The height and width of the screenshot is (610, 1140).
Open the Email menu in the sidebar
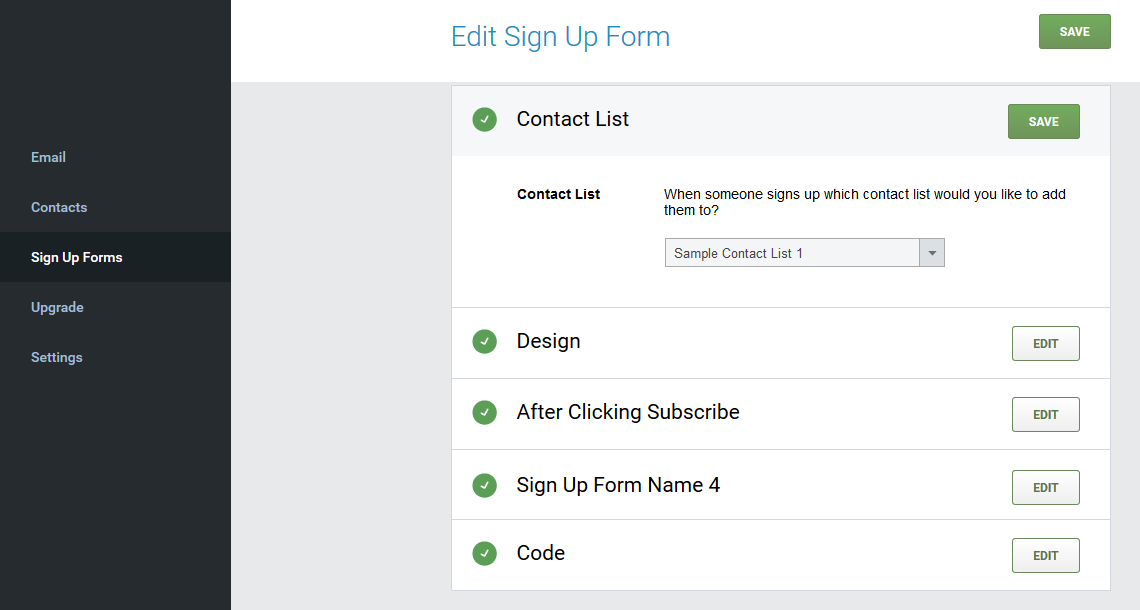(48, 157)
